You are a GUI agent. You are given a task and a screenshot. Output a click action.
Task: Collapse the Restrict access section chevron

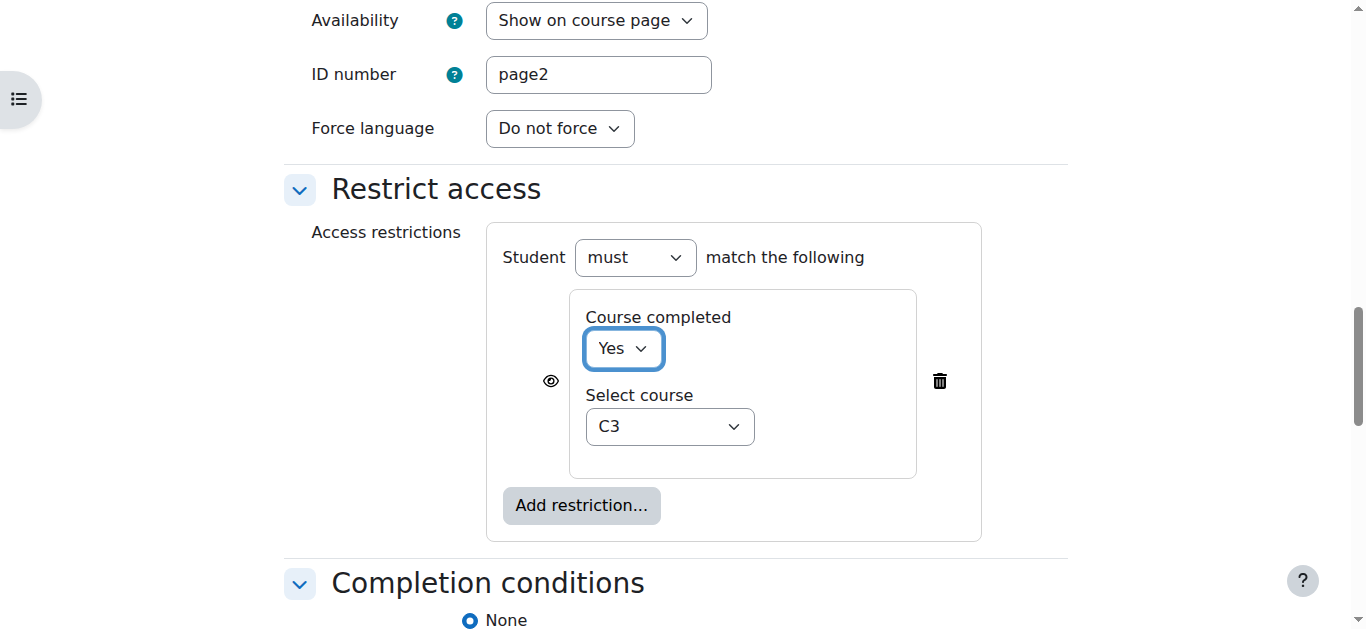[x=300, y=190]
